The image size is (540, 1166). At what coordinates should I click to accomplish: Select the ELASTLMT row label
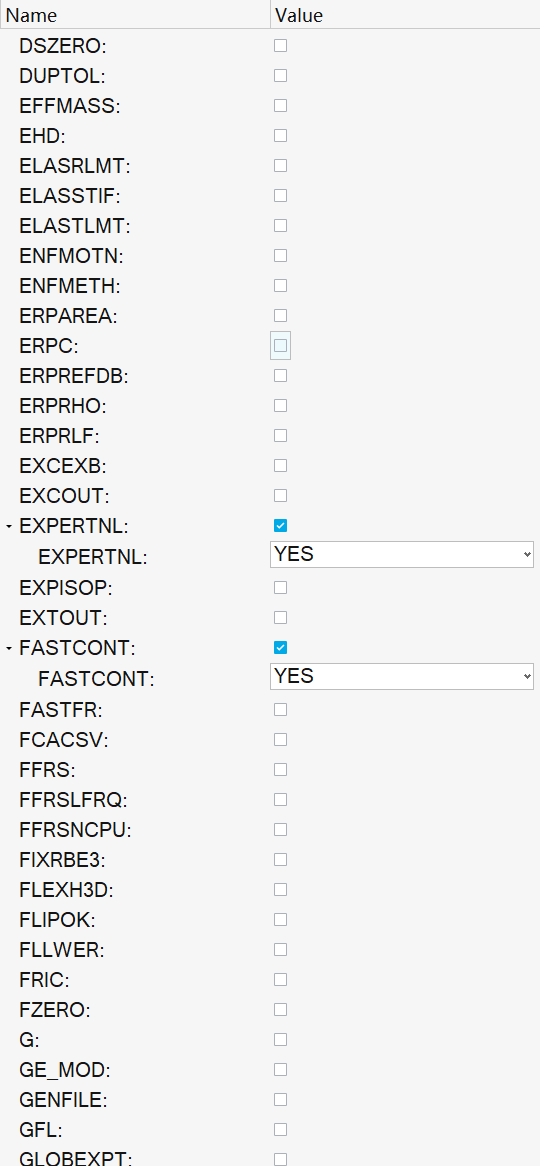pyautogui.click(x=74, y=226)
